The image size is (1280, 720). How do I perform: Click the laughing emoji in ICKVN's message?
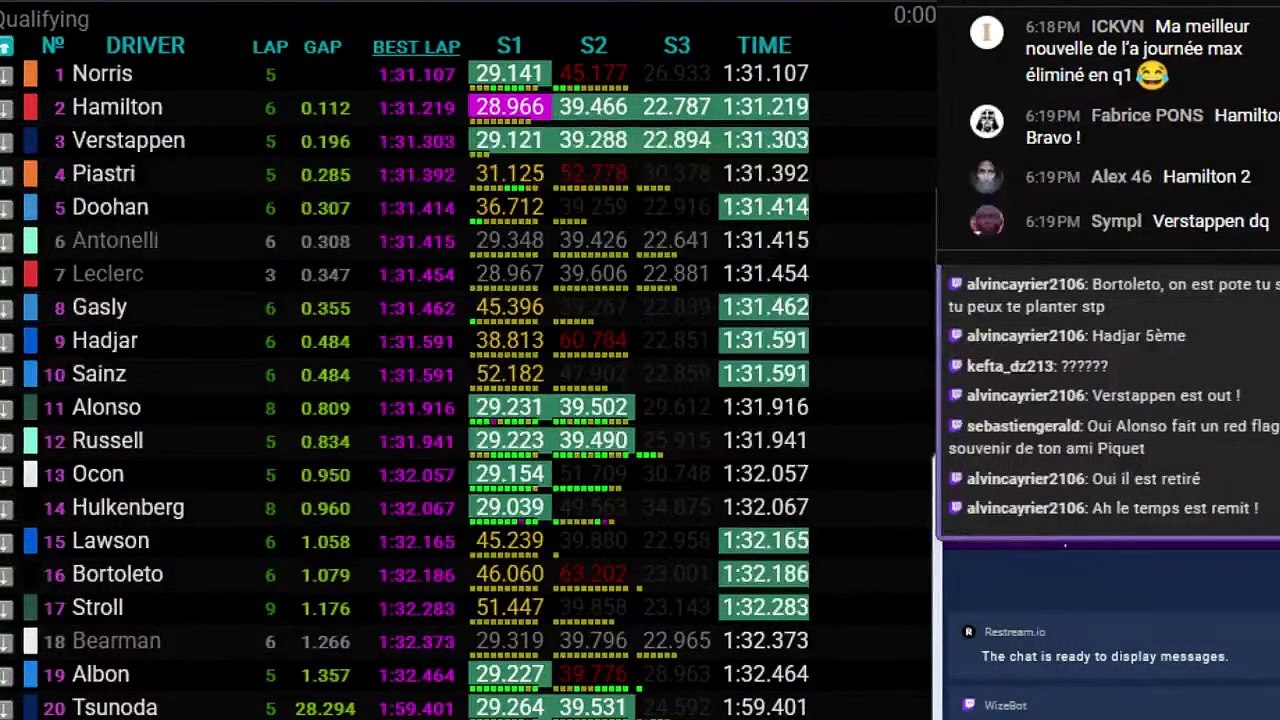1152,74
